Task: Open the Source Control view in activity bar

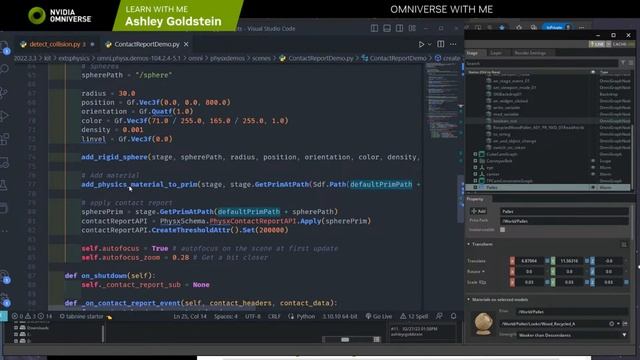Action: (x=4, y=92)
